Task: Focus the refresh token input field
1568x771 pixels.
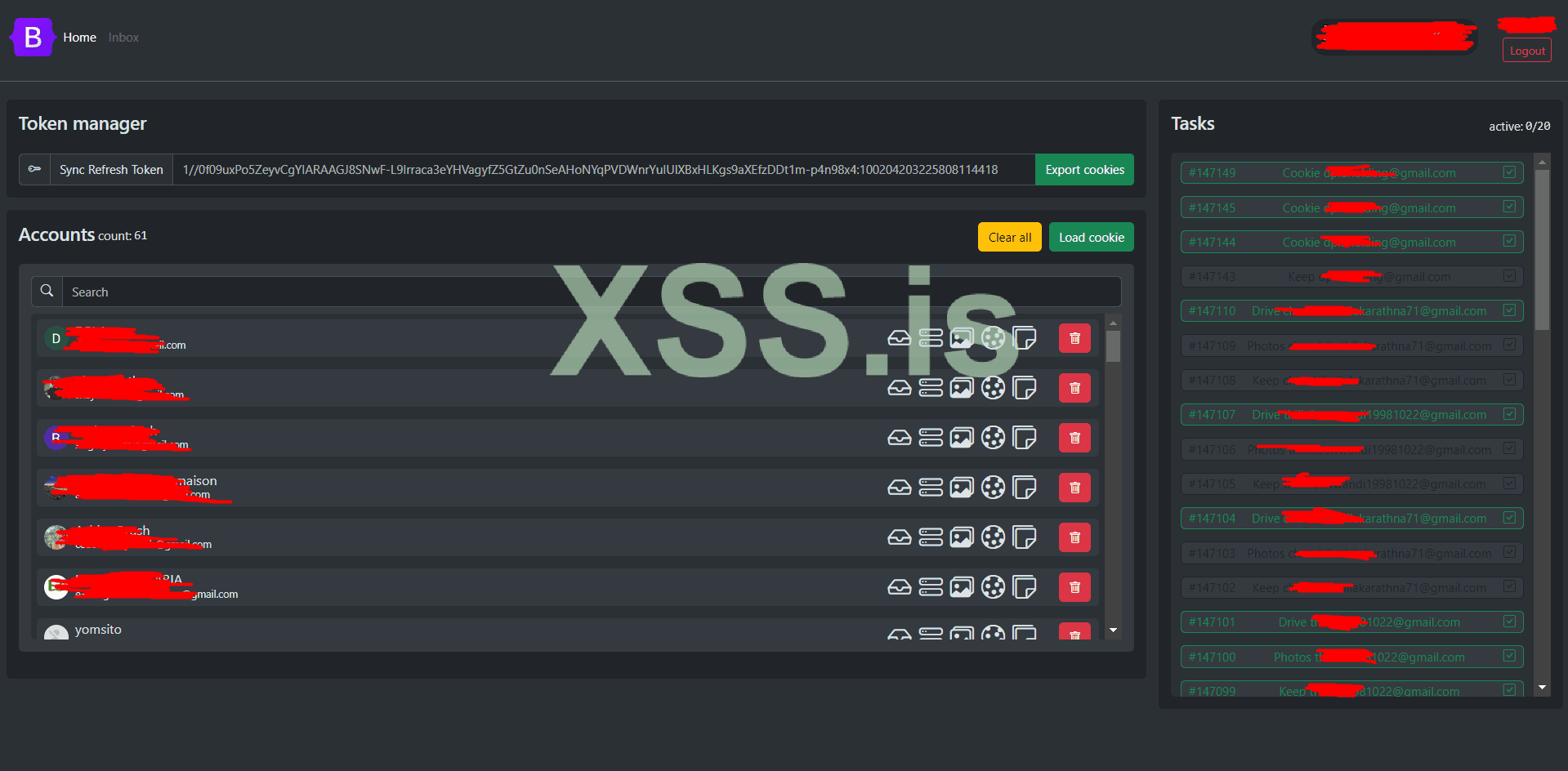Action: click(x=604, y=170)
